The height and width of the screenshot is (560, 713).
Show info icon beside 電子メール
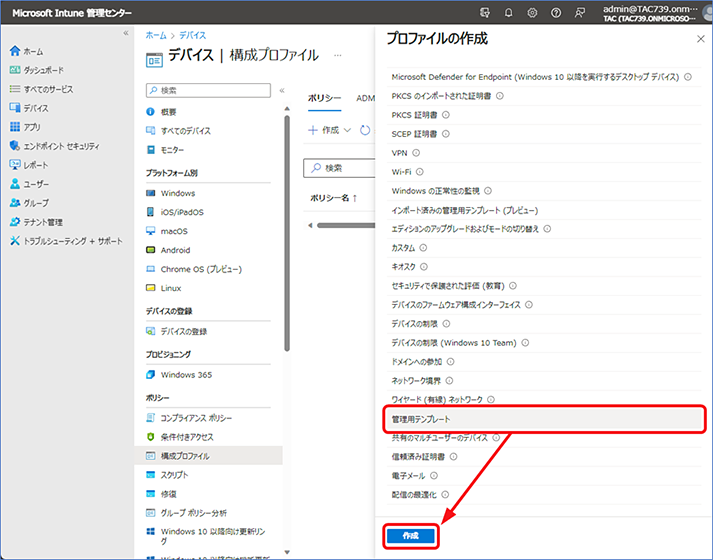[434, 475]
